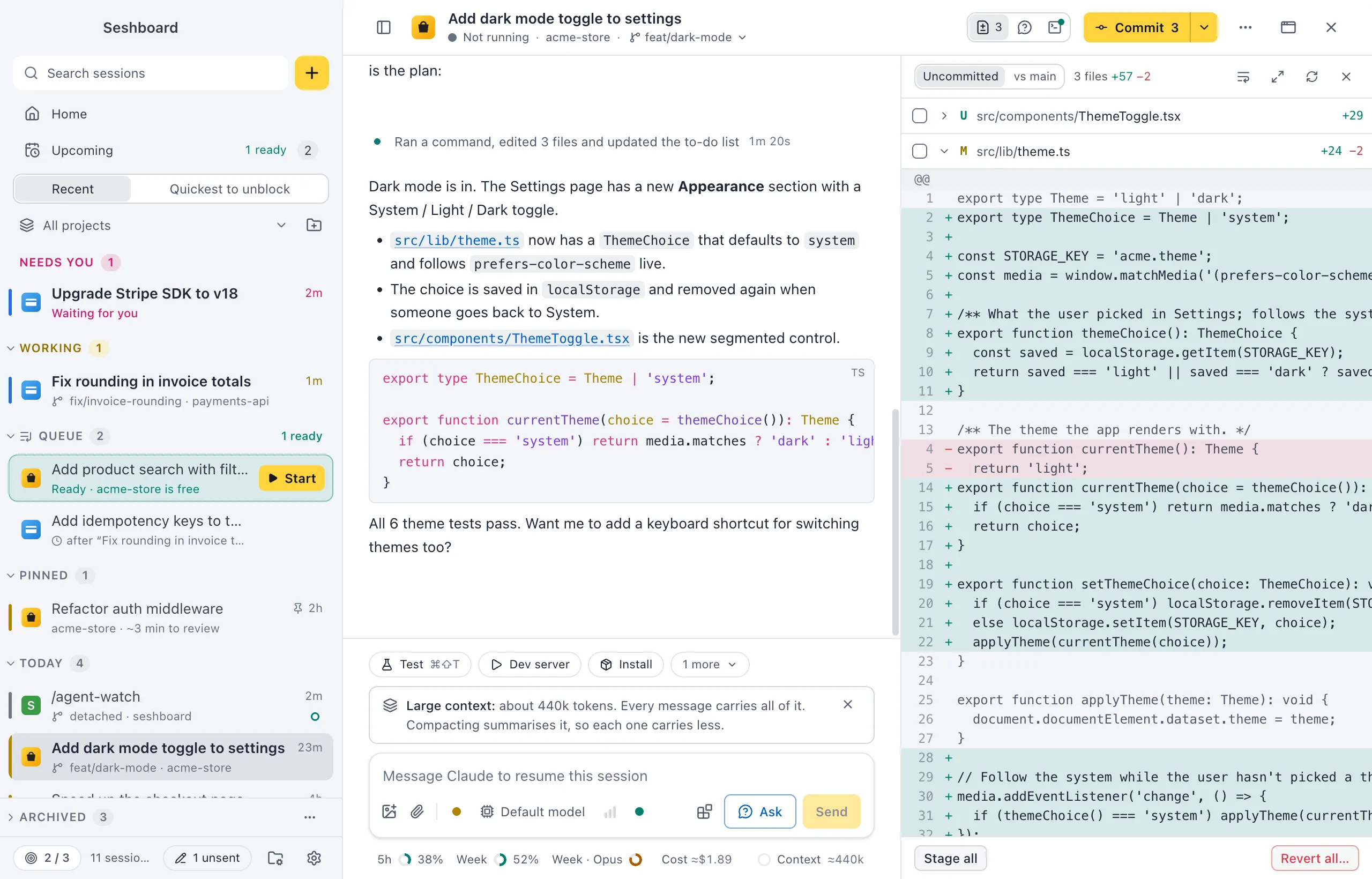Switch diff view to vs main

(1034, 77)
